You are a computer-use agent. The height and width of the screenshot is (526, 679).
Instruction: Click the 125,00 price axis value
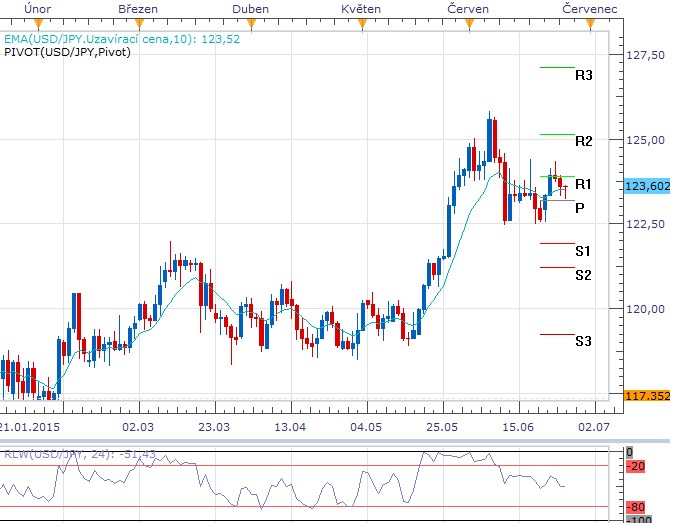645,140
